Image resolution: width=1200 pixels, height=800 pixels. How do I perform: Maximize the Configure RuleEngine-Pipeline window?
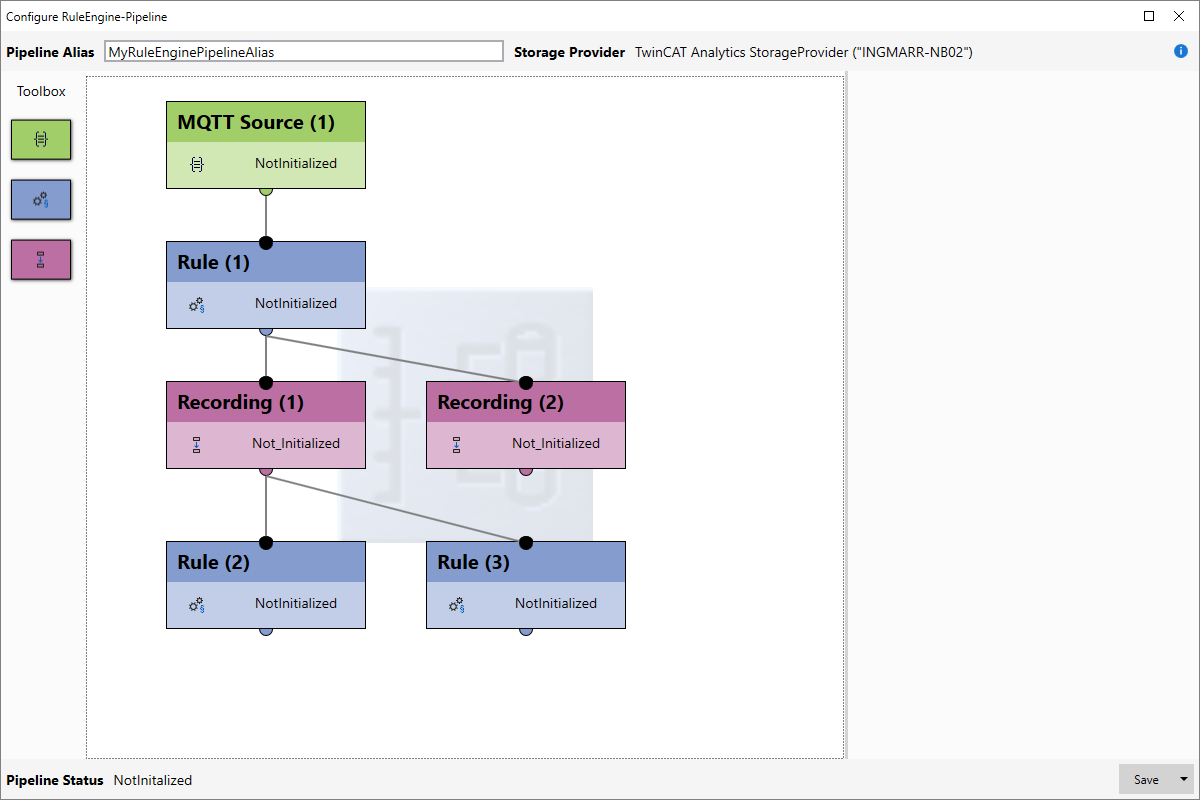(1149, 16)
